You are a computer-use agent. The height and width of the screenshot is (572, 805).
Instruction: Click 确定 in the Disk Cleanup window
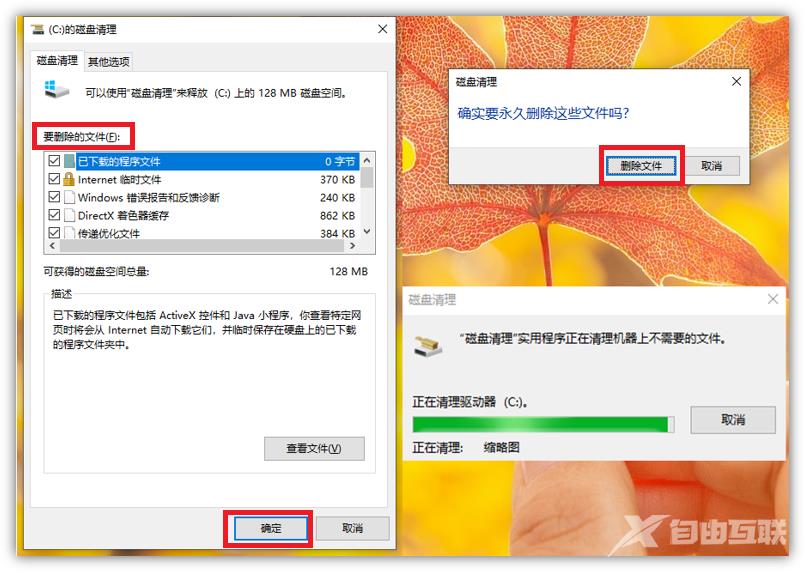coord(271,528)
